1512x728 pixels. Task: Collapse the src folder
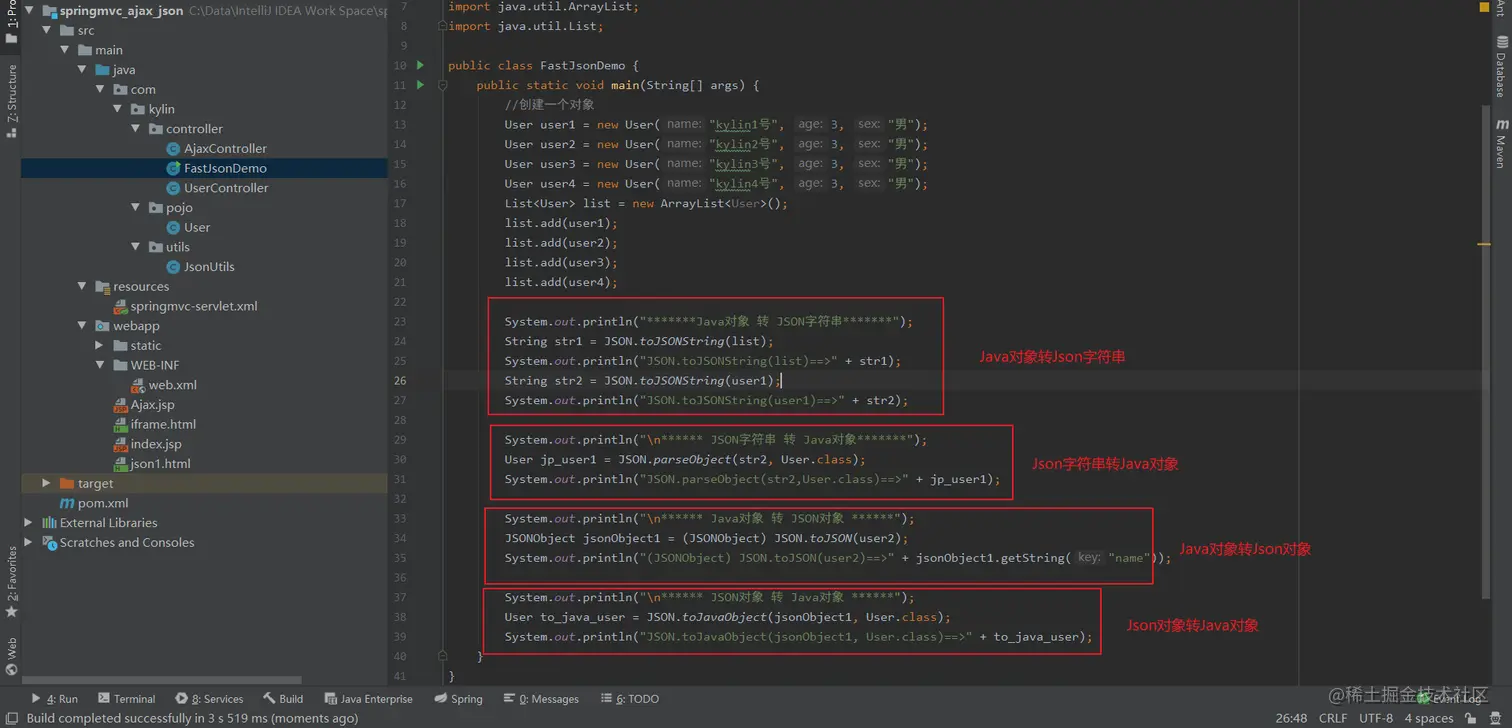(x=47, y=31)
